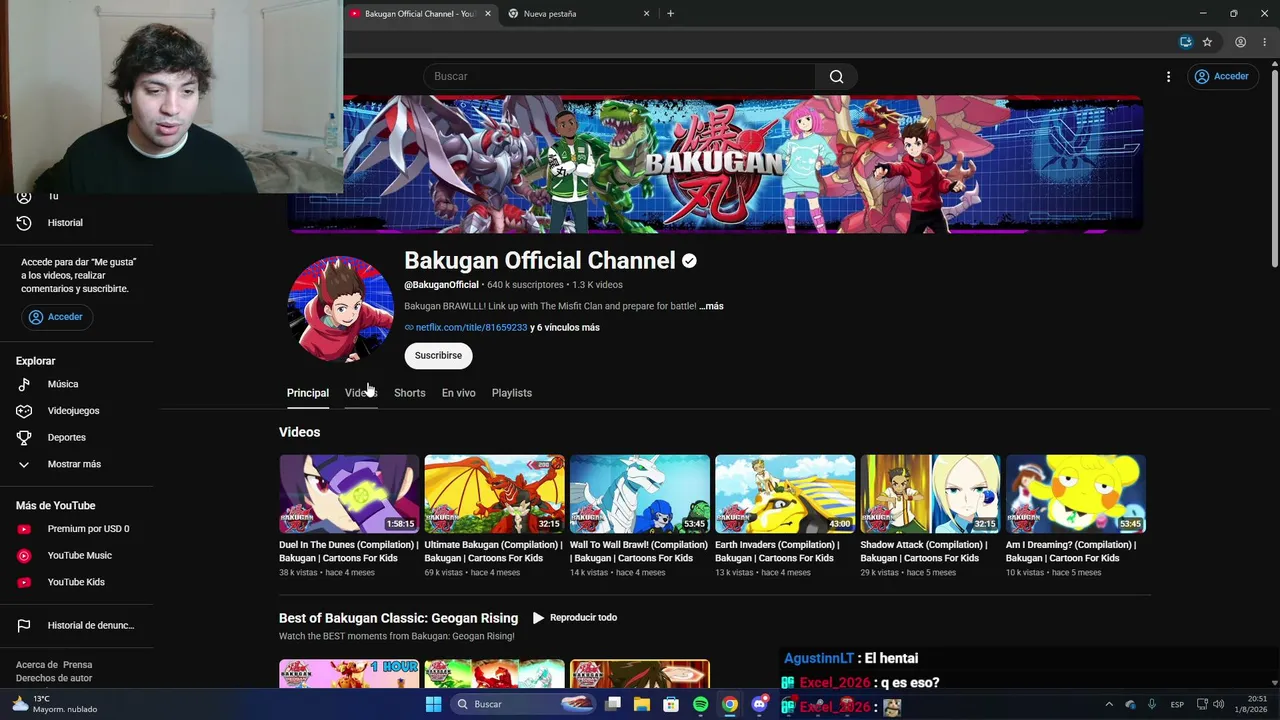Open Duel In The Dunes video thumbnail
Image resolution: width=1280 pixels, height=720 pixels.
click(x=349, y=494)
